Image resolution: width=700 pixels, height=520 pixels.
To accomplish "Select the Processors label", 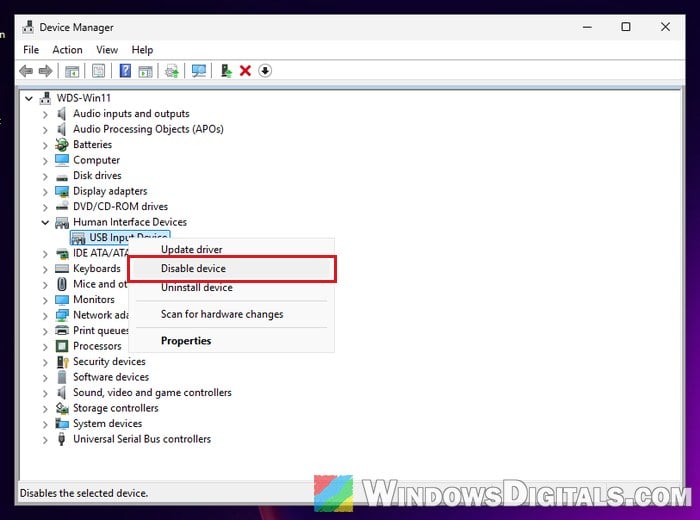I will click(x=97, y=346).
